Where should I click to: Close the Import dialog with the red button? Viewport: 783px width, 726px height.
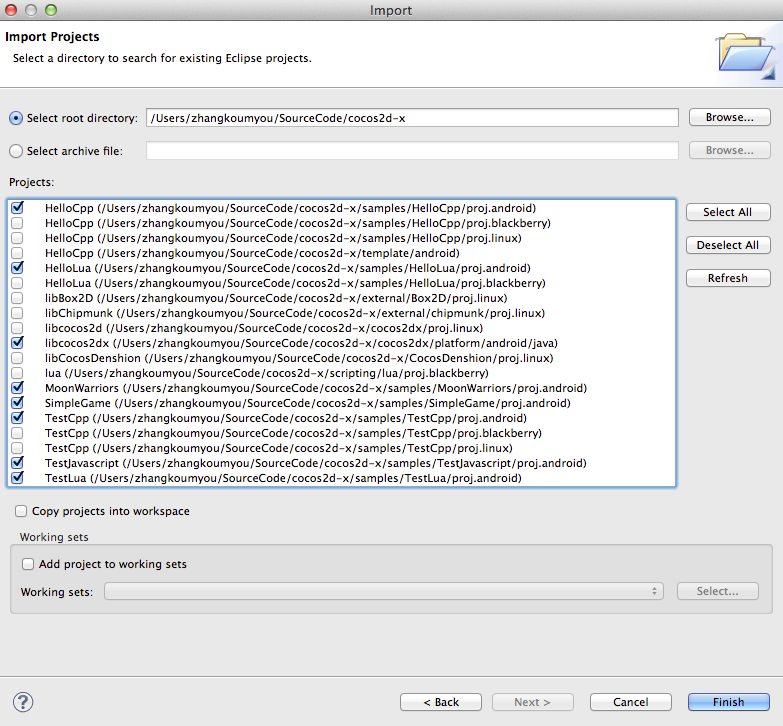tap(11, 10)
